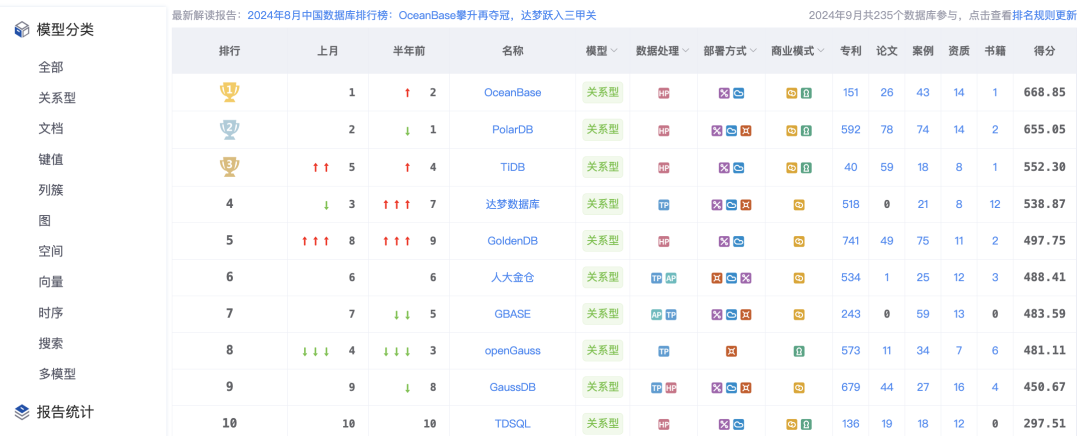Viewport: 1080px width, 436px height.
Task: Select 文档 category in sidebar
Action: tap(51, 128)
